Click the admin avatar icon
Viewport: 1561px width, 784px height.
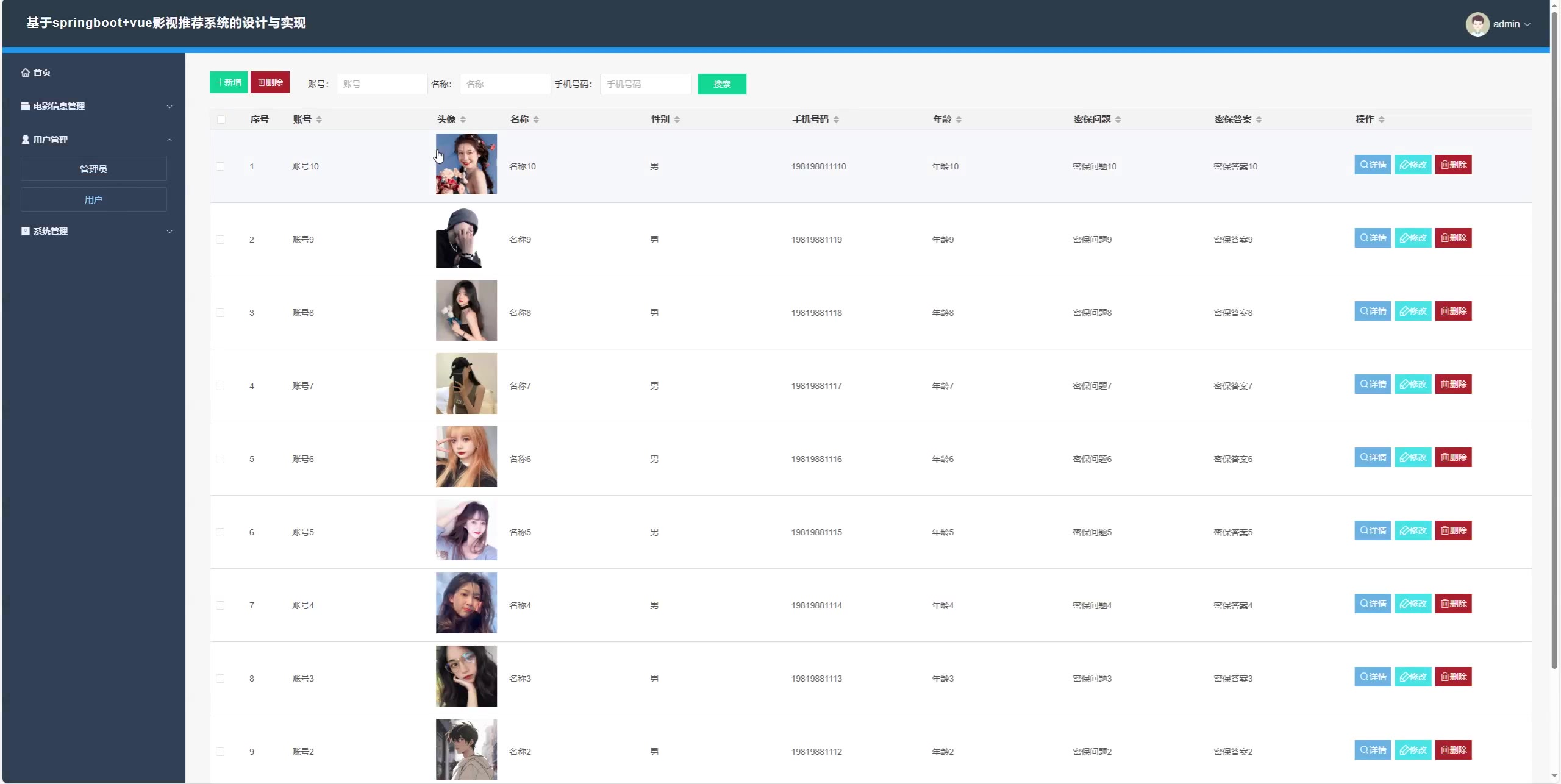pos(1477,24)
